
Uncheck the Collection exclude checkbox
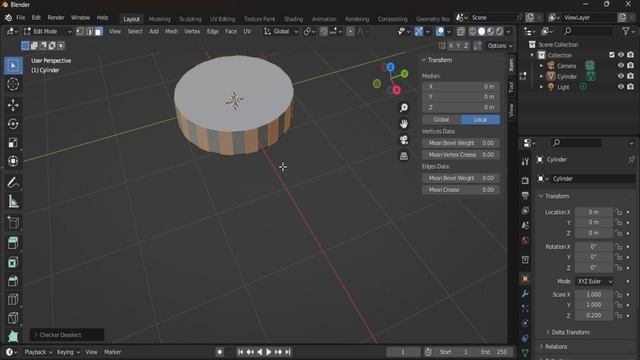pos(611,55)
